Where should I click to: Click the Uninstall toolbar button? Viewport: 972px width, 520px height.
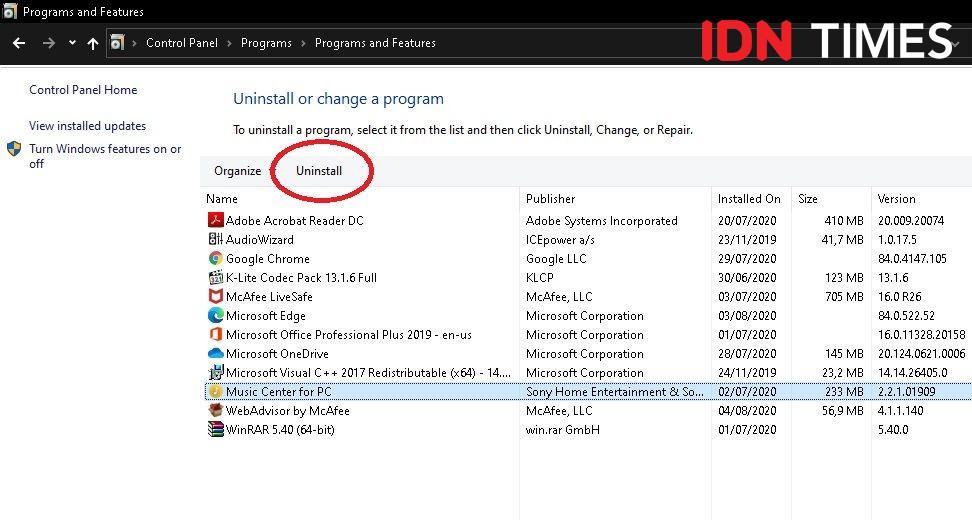click(x=319, y=171)
